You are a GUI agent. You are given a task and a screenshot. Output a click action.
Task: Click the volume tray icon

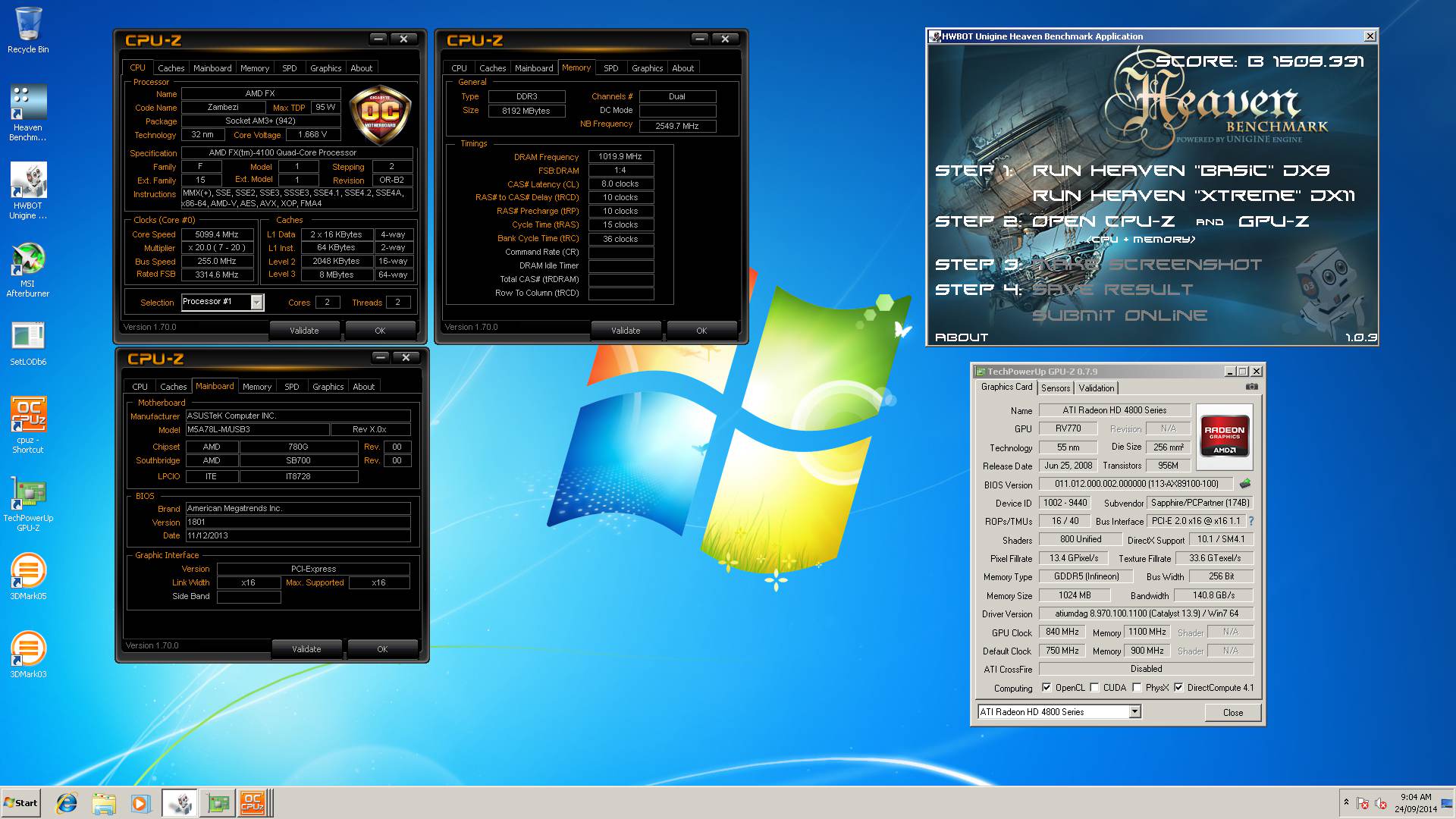coord(1381,804)
